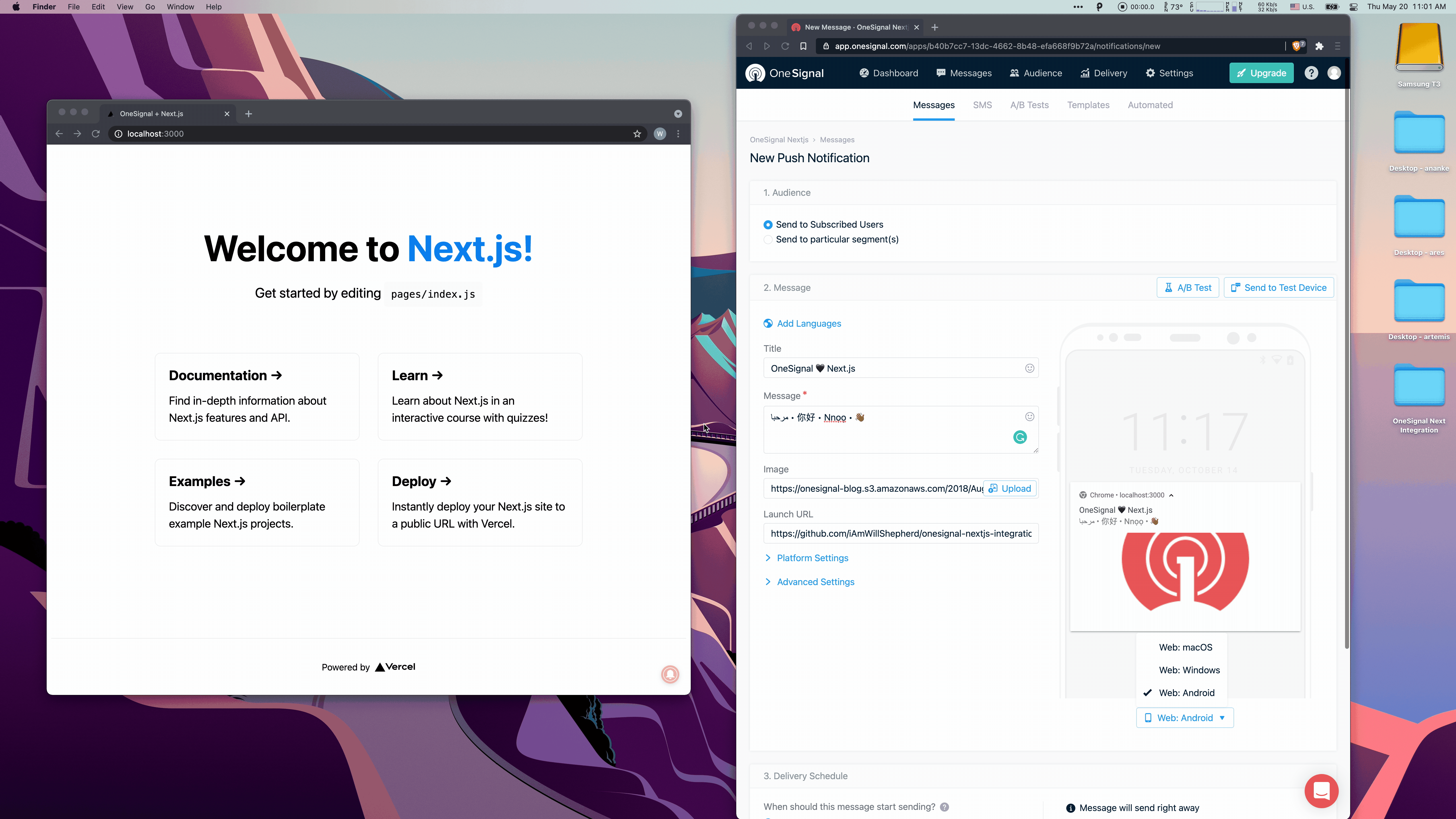Switch to the SMS tab
The height and width of the screenshot is (819, 1456).
[982, 105]
